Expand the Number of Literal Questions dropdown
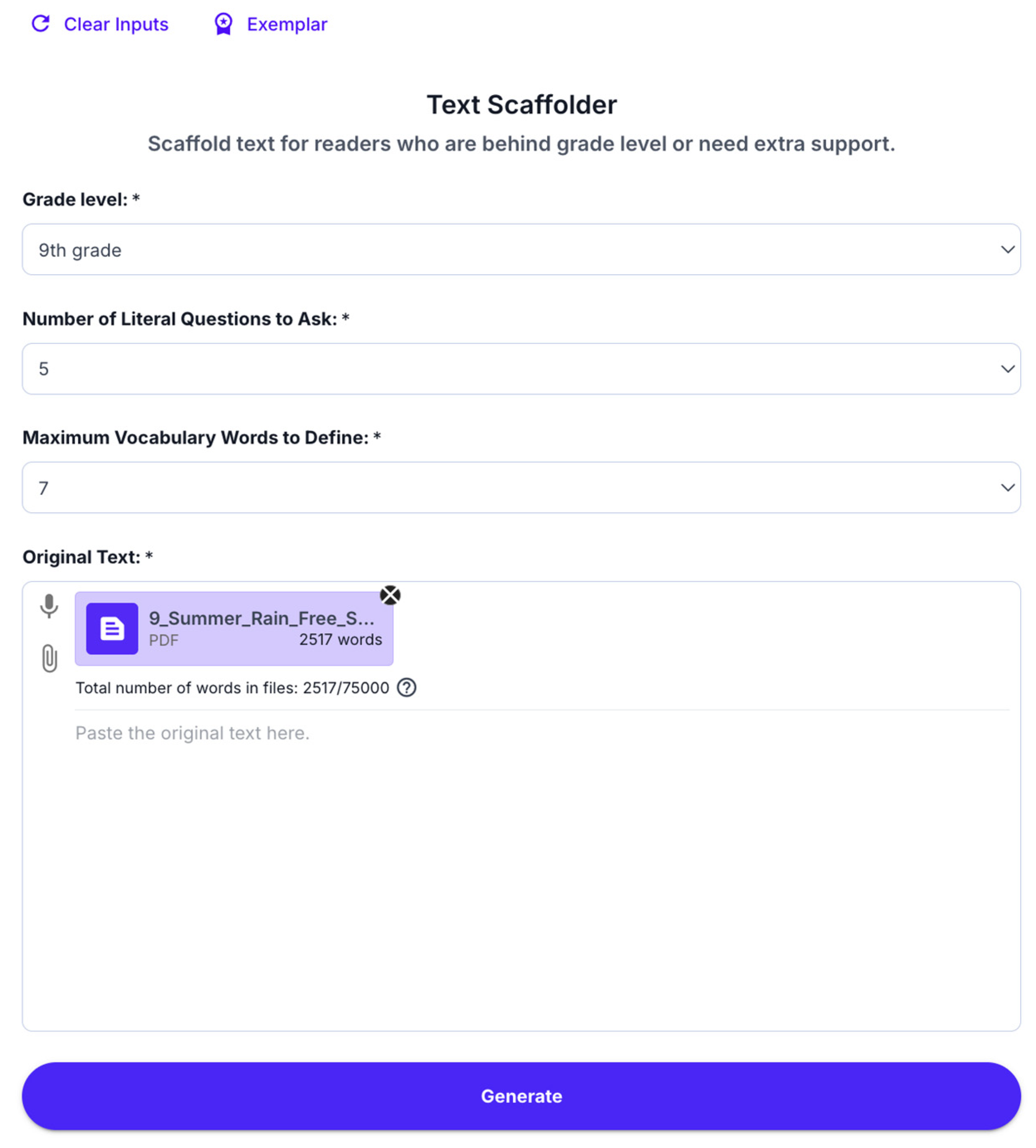The width and height of the screenshot is (1036, 1148). pos(521,369)
